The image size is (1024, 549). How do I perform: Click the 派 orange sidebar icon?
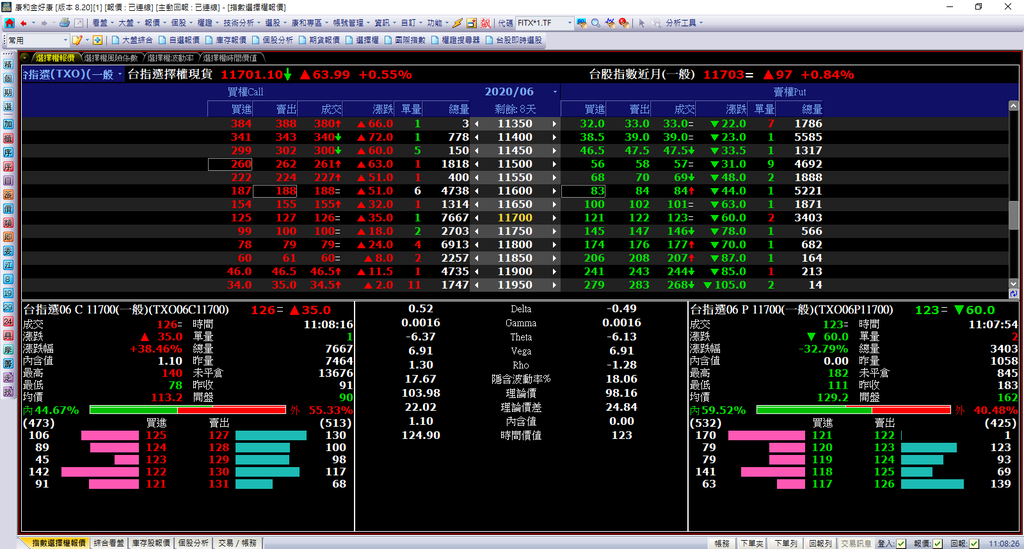pos(8,195)
